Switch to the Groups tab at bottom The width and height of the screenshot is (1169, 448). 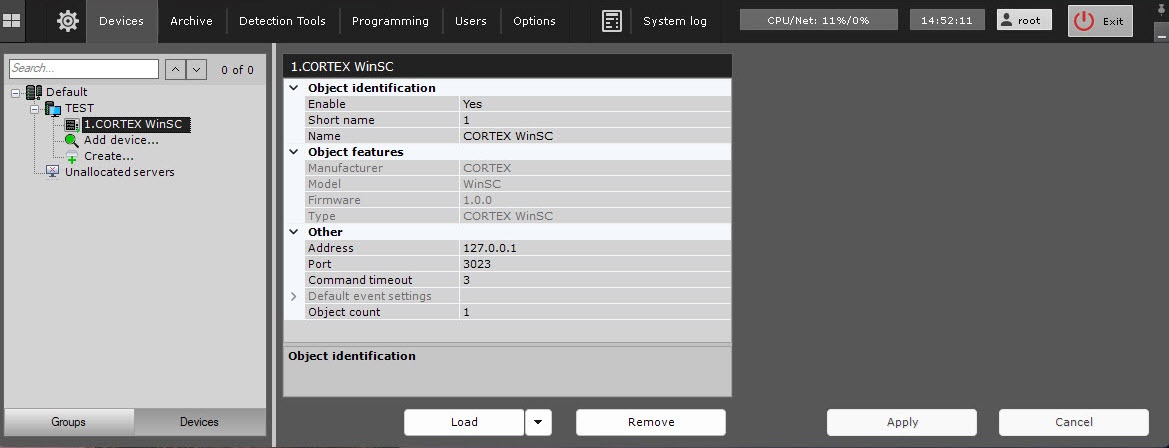point(68,422)
